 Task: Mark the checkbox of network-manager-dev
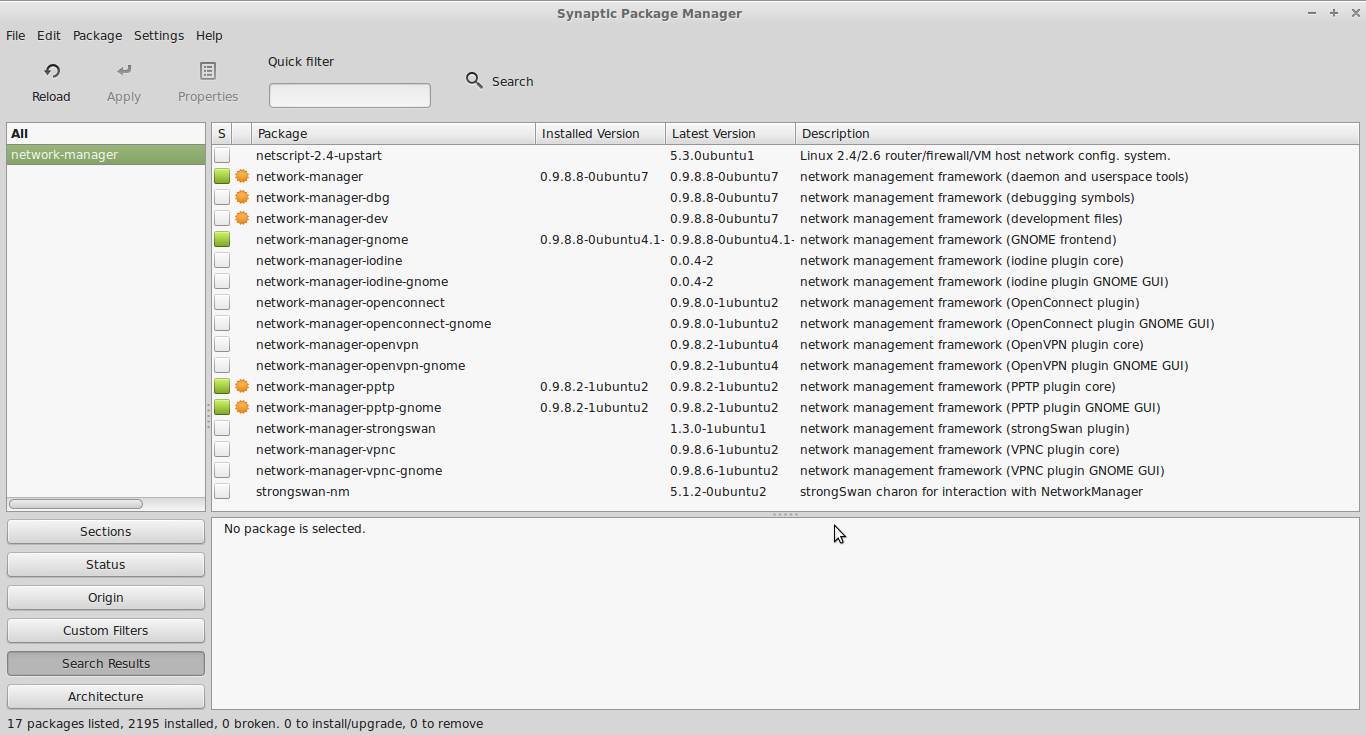click(x=222, y=218)
